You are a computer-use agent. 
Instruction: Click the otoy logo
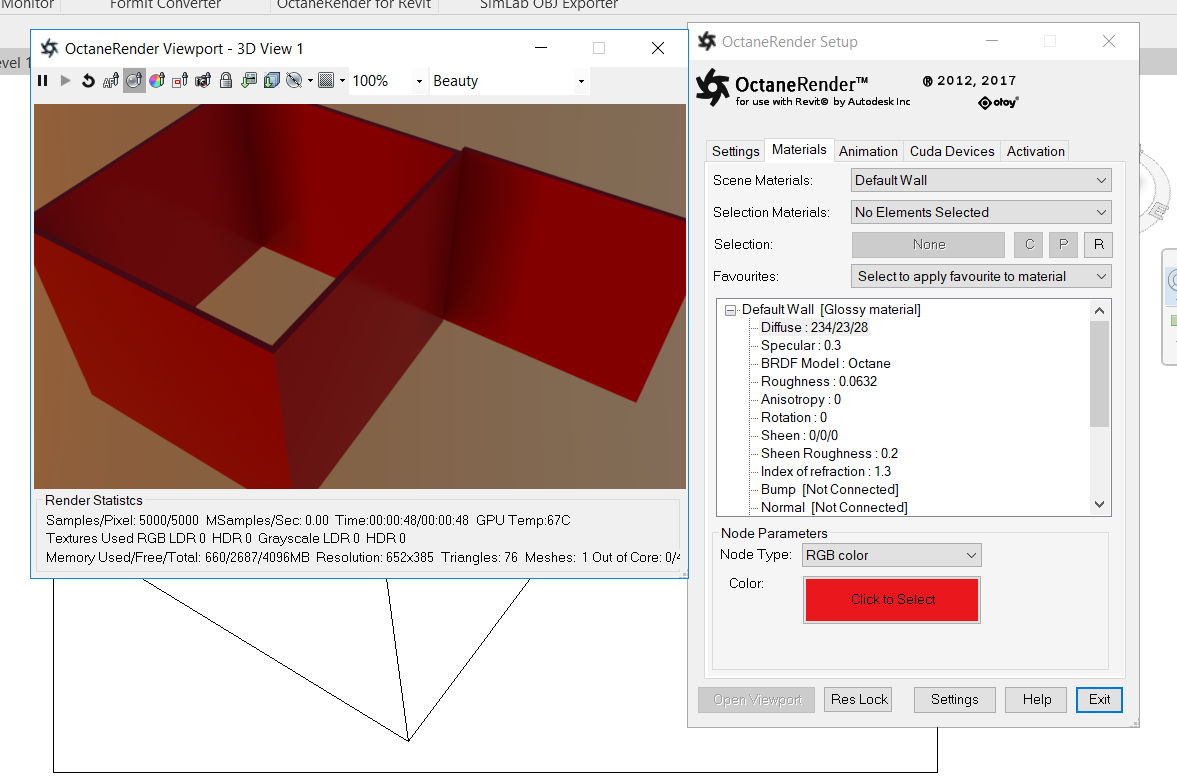pyautogui.click(x=998, y=102)
